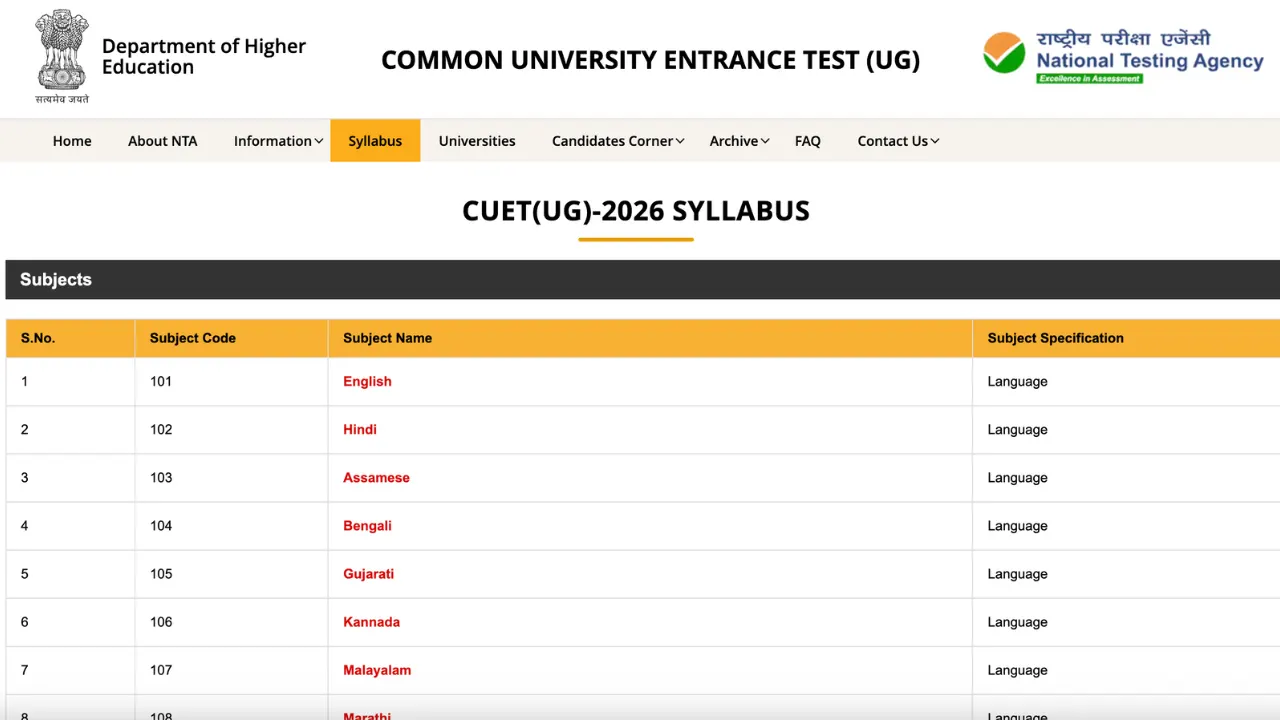Switch to the Universities section
This screenshot has height=720, width=1280.
tap(477, 140)
